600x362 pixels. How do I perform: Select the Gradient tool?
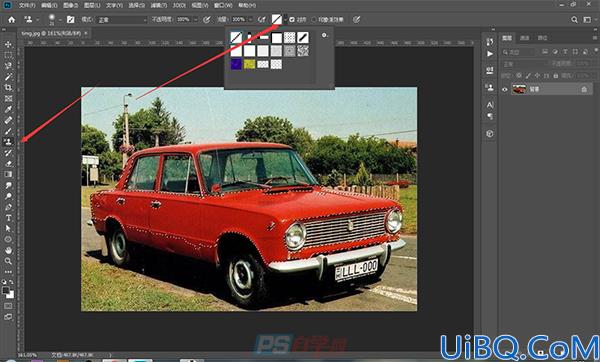[x=8, y=174]
